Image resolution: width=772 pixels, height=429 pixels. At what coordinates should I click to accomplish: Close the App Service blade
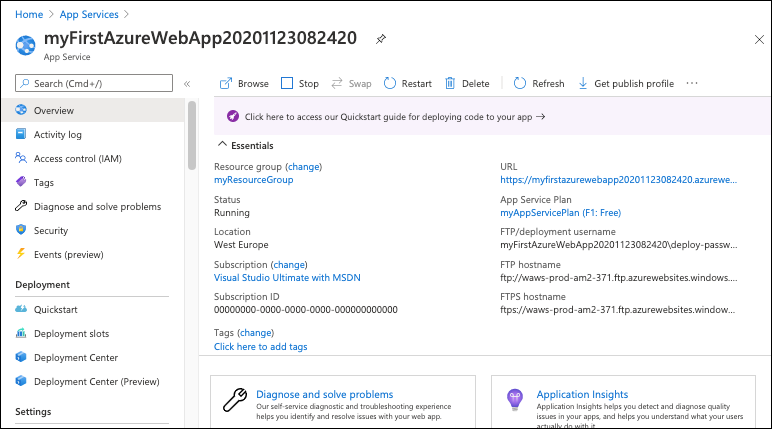[759, 39]
